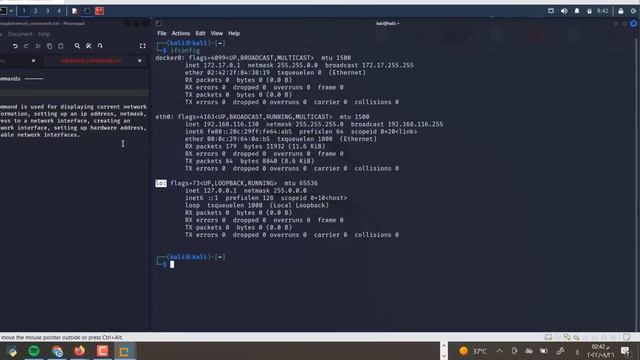640x360 pixels.
Task: Open Firefox from the Windows taskbar
Action: (80, 351)
